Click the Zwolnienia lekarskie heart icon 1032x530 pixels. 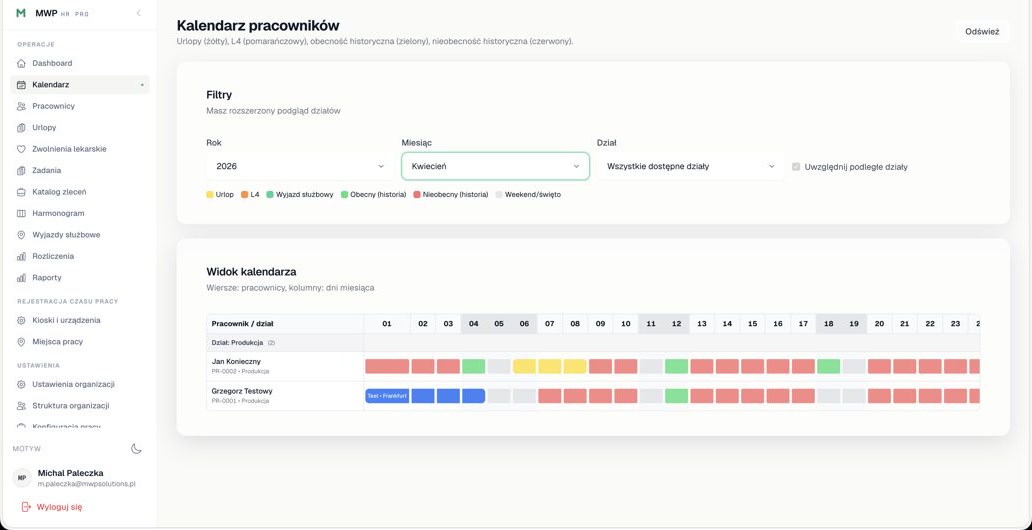[21, 149]
